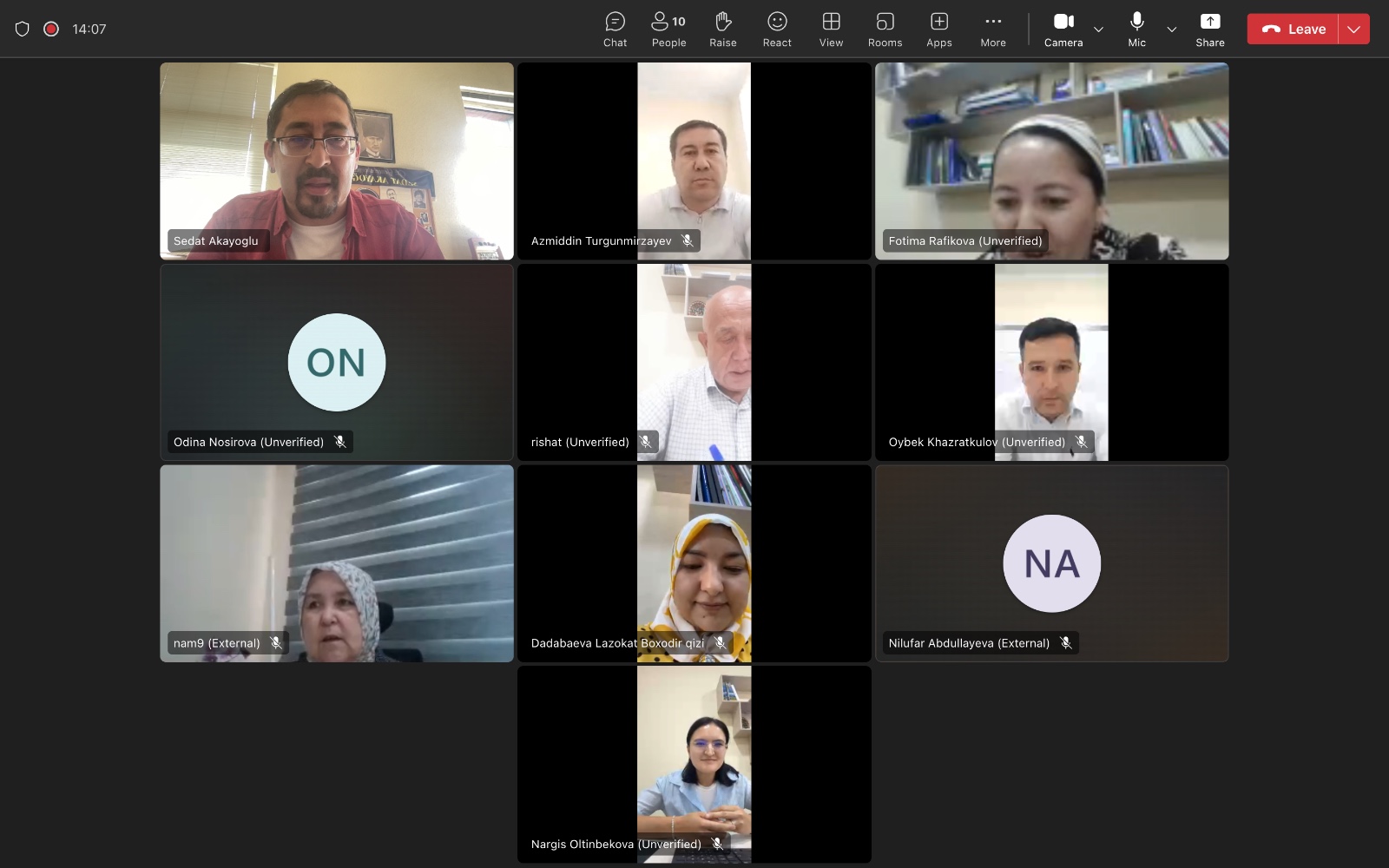Toggle the Camera on or off
This screenshot has width=1389, height=868.
click(x=1063, y=30)
